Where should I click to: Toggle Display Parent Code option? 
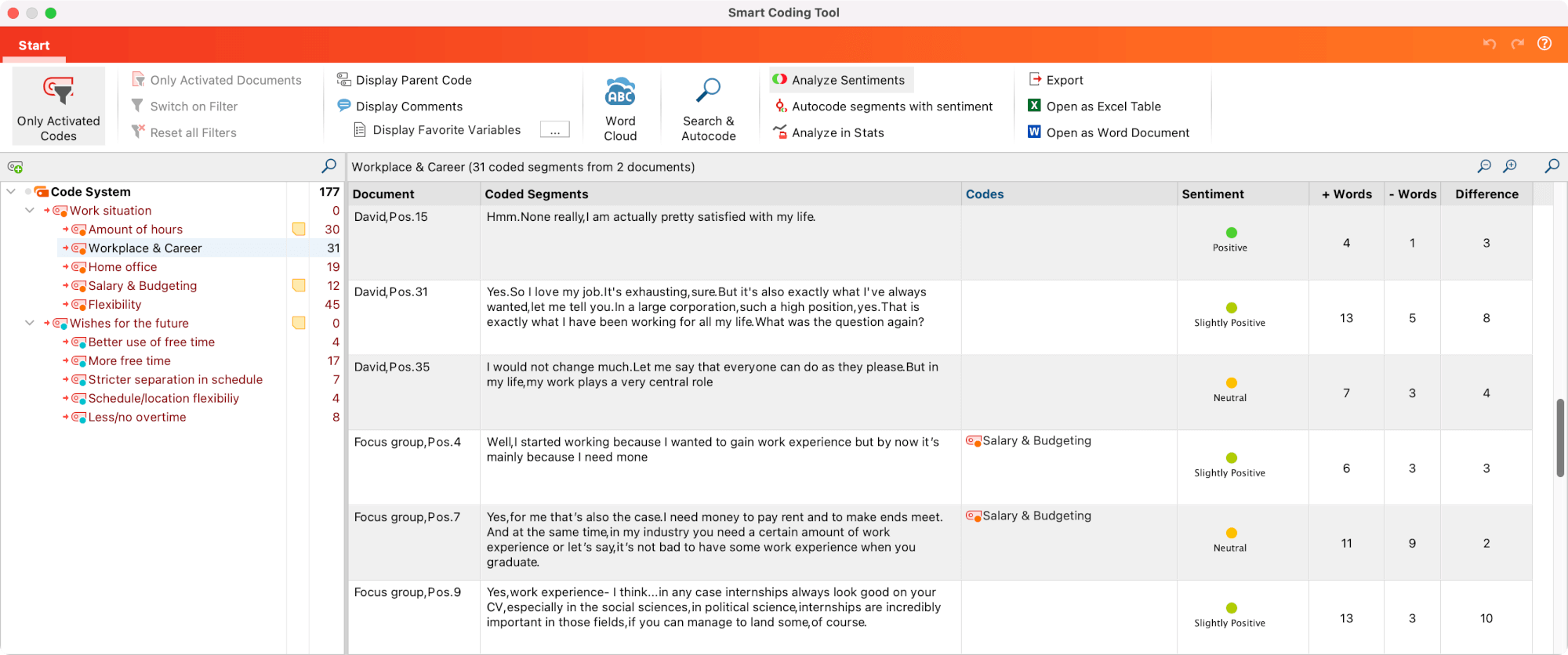coord(405,80)
